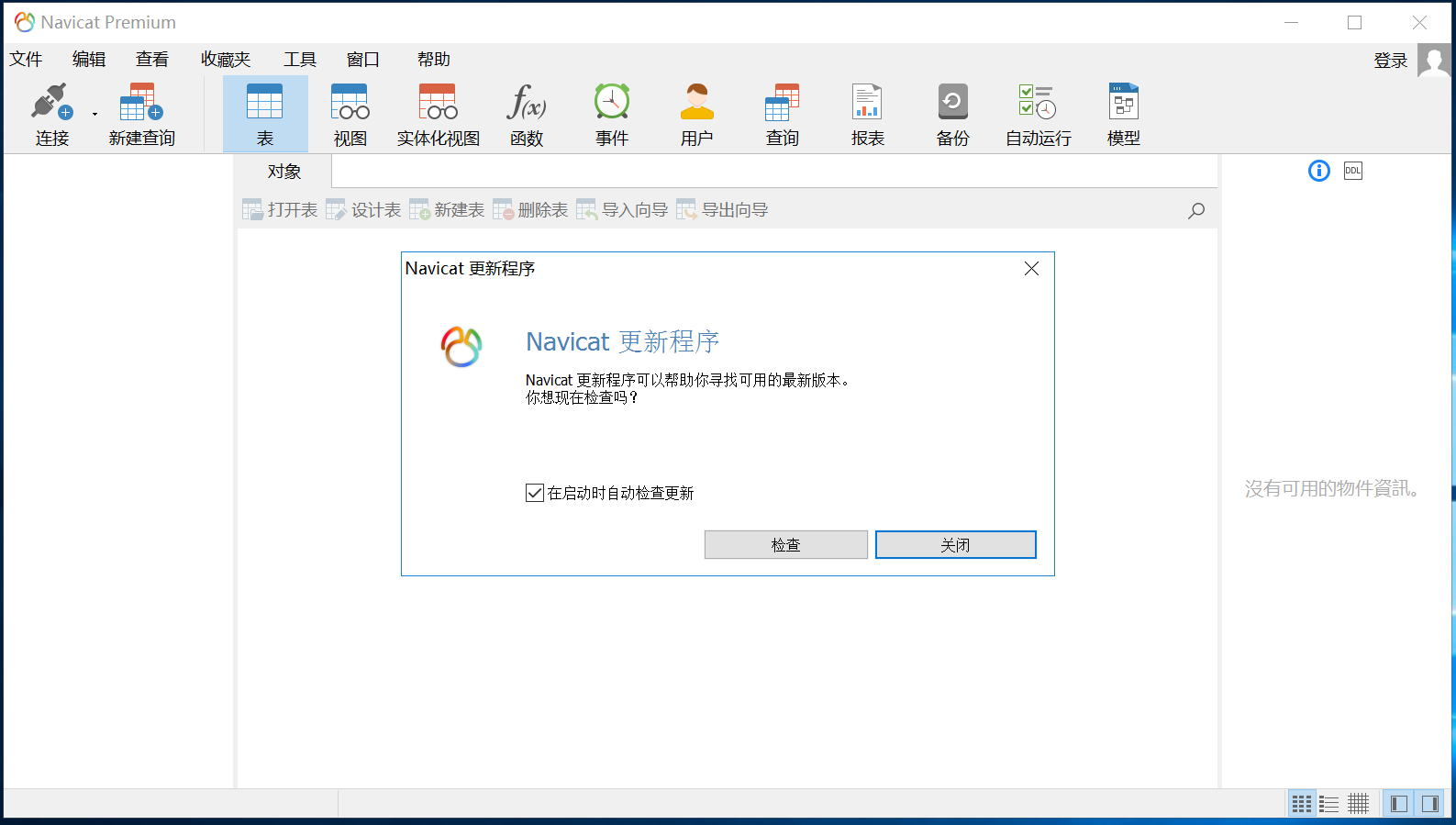Select the 表 (Table) toolbar icon
The width and height of the screenshot is (1456, 825).
coord(264,114)
